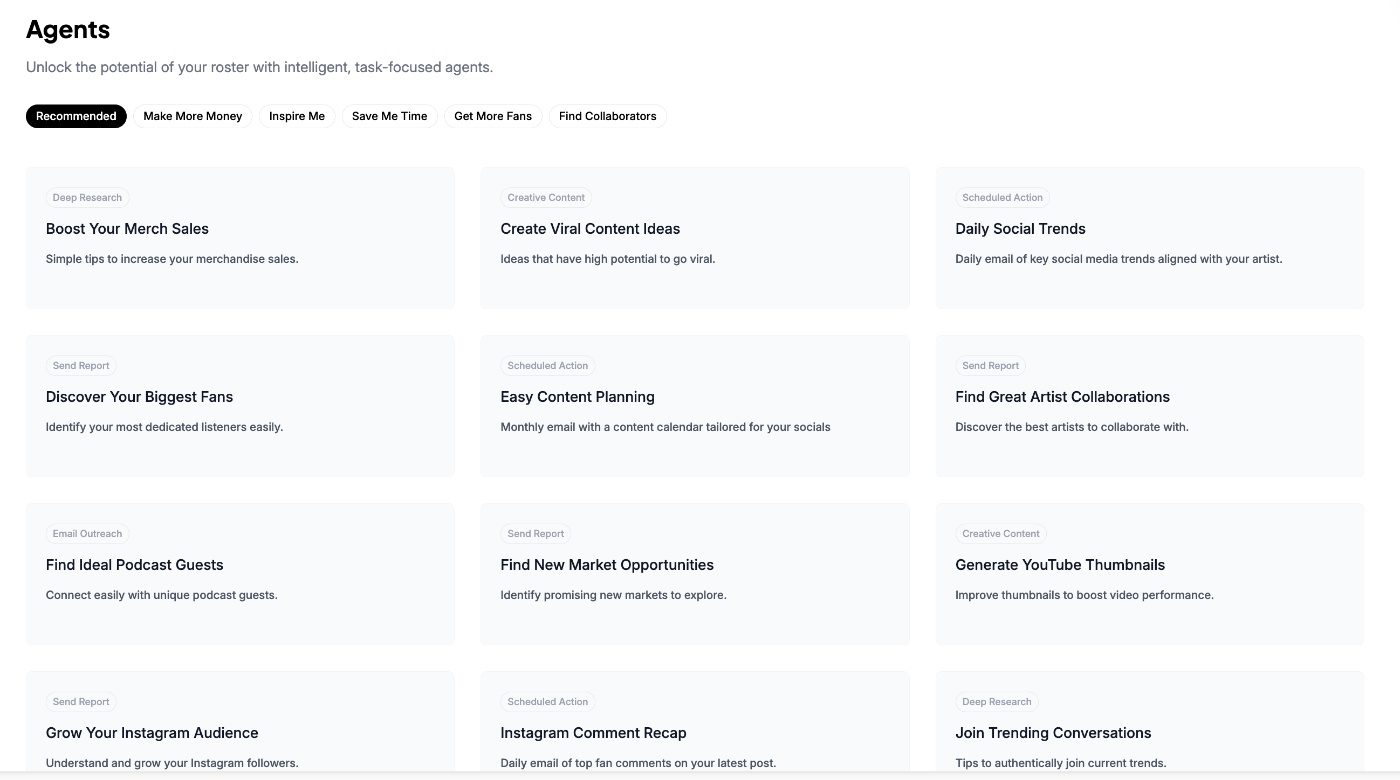Open the Create Viral Content Ideas agent
1400x780 pixels.
pyautogui.click(x=695, y=237)
